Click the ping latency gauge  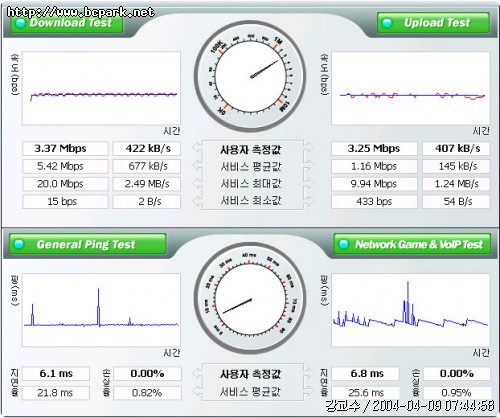pos(250,299)
